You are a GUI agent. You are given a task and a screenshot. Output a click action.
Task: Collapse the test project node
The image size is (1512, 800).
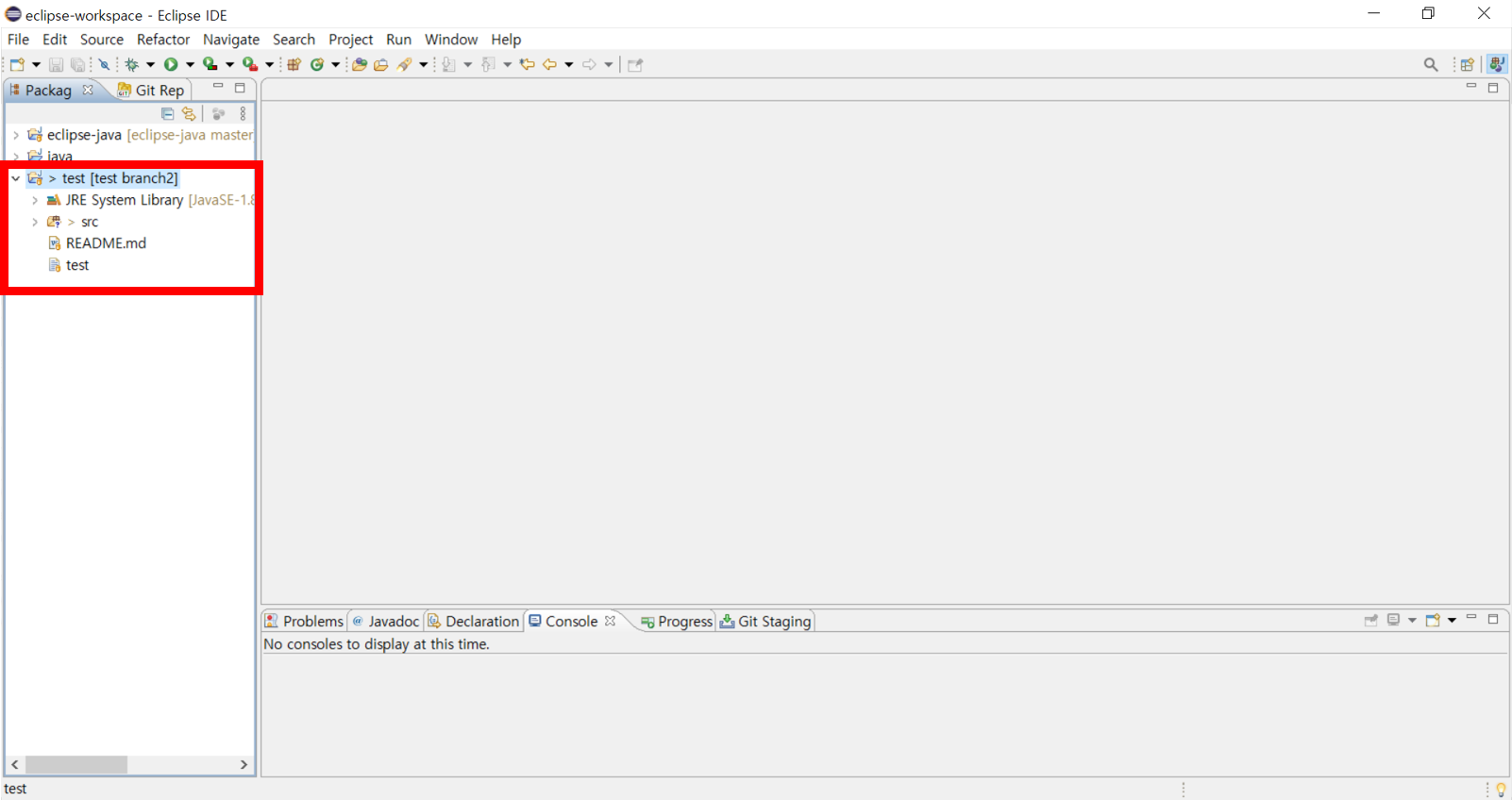tap(16, 177)
